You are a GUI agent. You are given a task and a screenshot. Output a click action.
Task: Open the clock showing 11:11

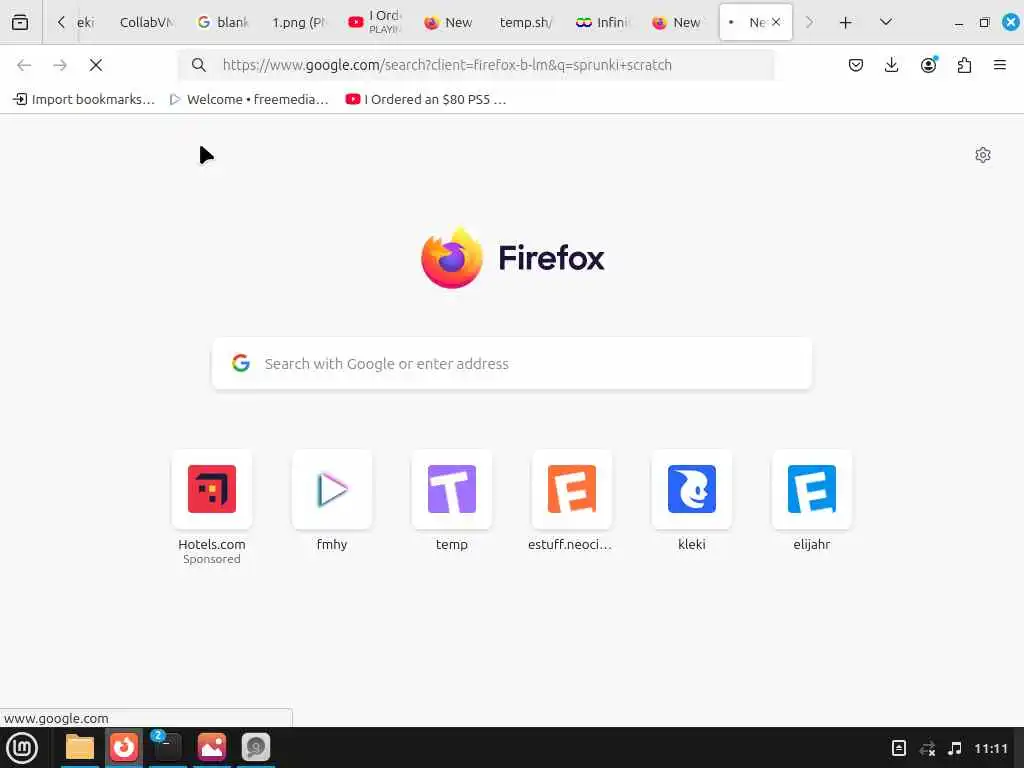991,748
